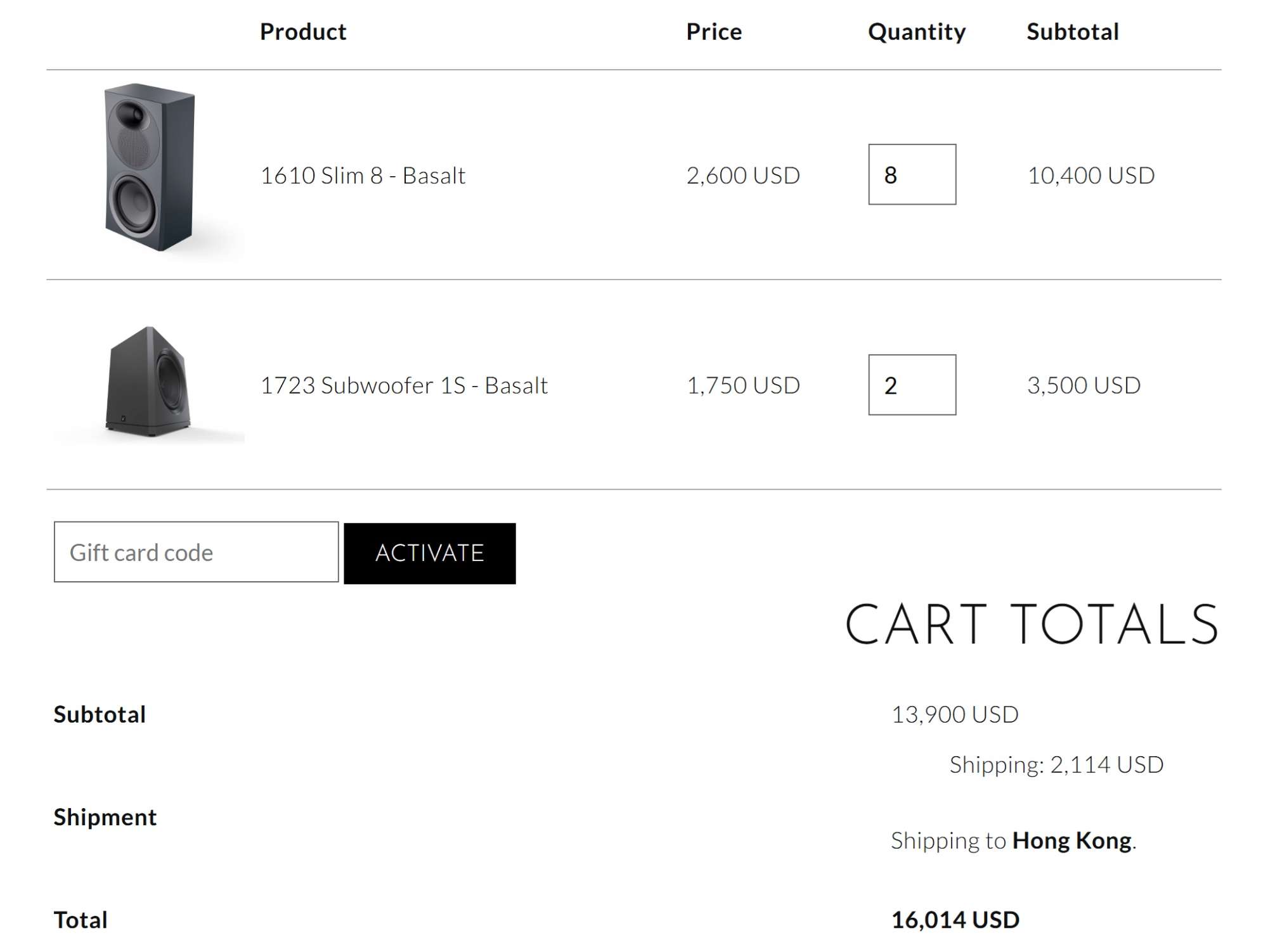Click Shipping to Hong Kong text

pos(1014,840)
